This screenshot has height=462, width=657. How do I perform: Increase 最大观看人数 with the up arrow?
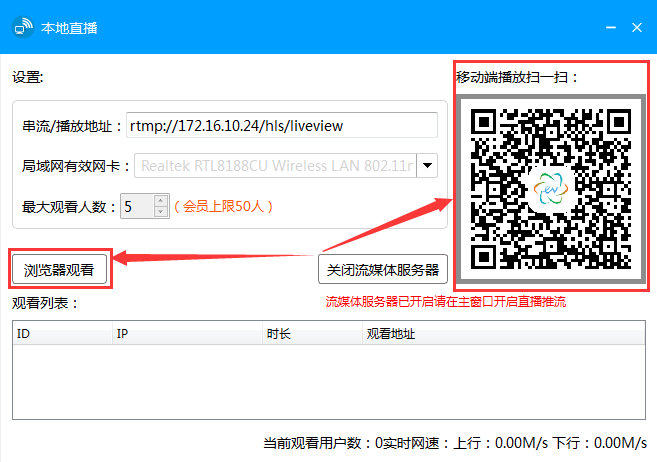coord(161,200)
